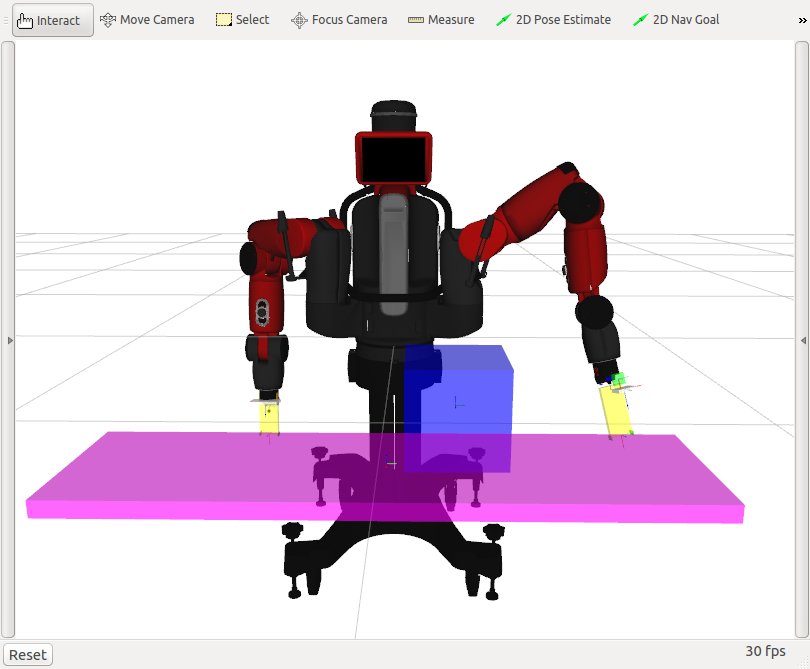Enable the Focus Camera tool
810x669 pixels.
pos(339,20)
